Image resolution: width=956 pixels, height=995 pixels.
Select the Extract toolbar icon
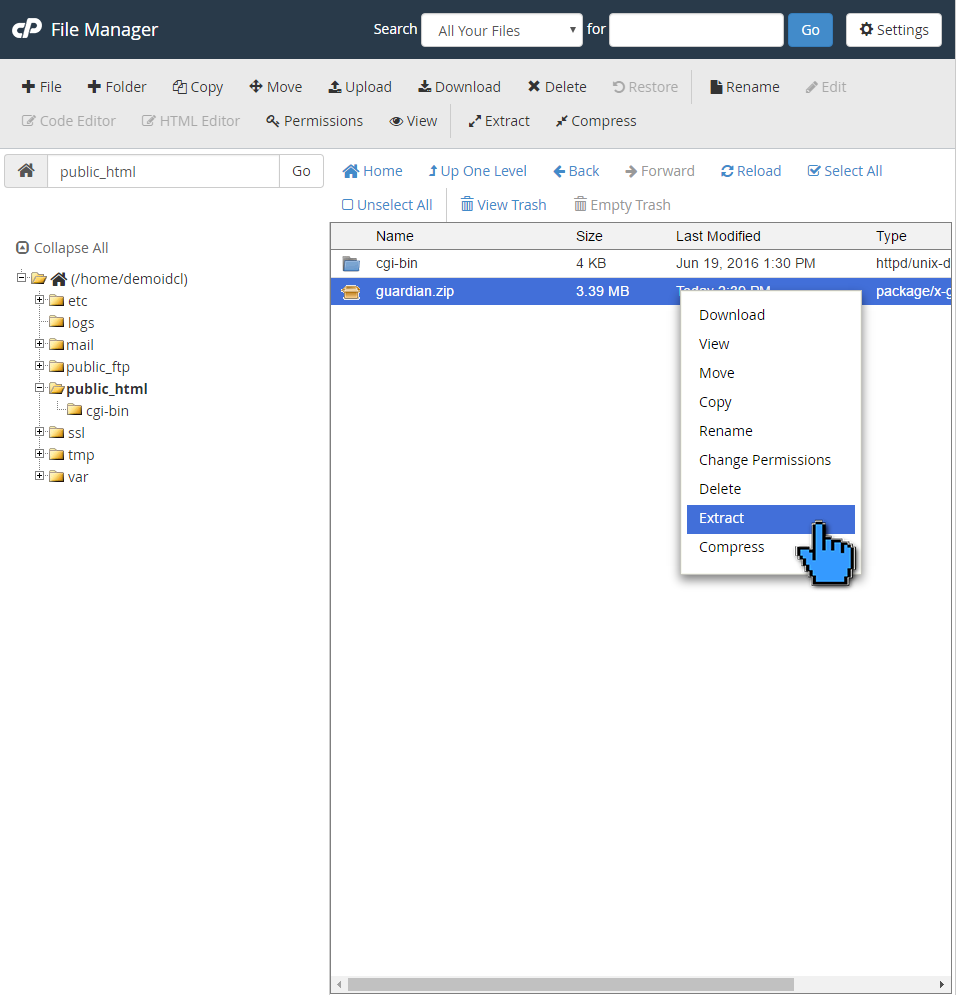[x=498, y=120]
